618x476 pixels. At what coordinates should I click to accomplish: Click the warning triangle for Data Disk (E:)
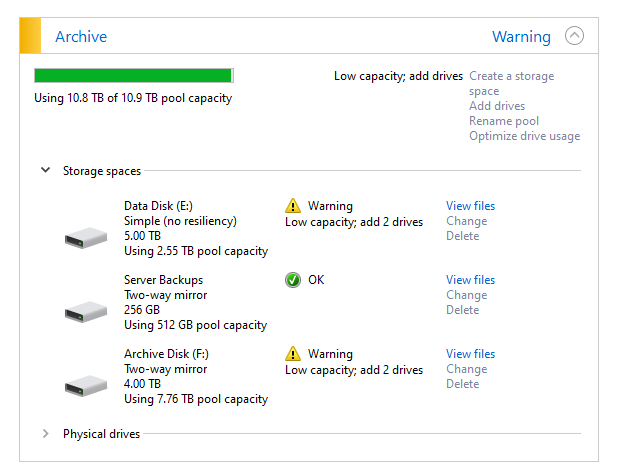point(293,206)
